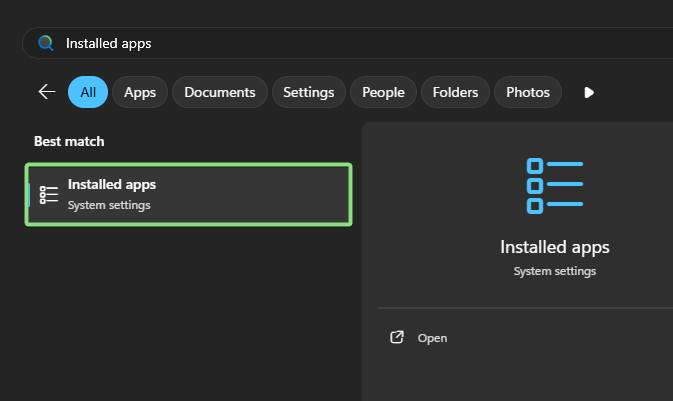Click the list icon beside Installed apps result
This screenshot has width=673, height=401.
pyautogui.click(x=49, y=194)
